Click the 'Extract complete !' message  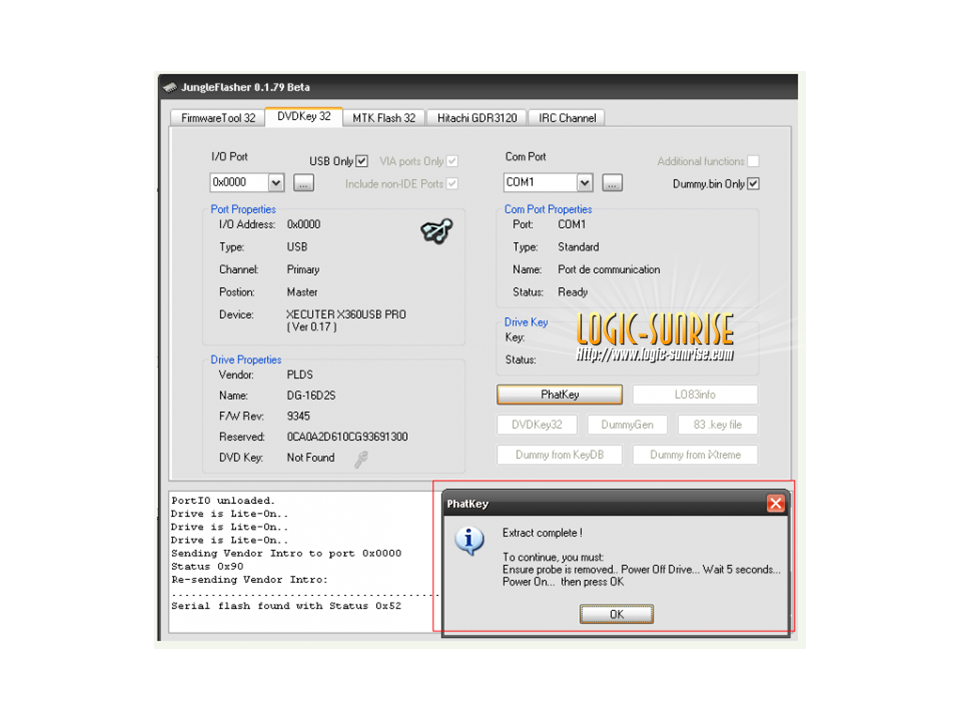pos(542,533)
